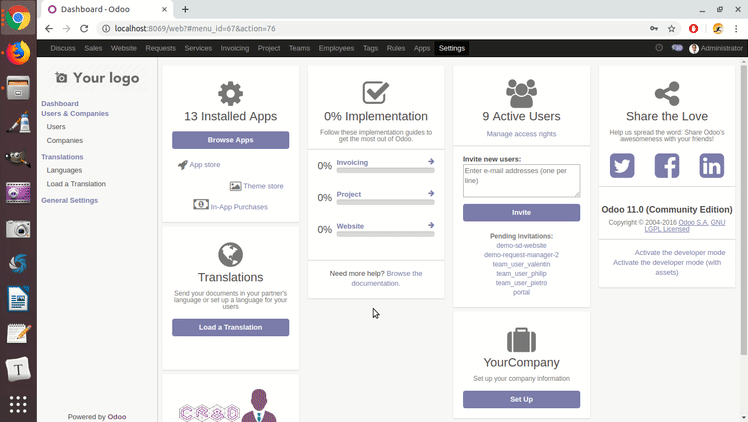Viewport: 748px width, 422px height.
Task: Click the Odoo link in footer
Action: 117,417
